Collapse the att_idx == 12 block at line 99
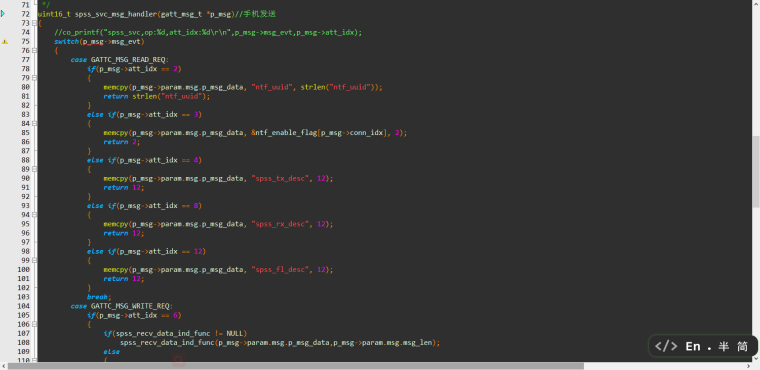This screenshot has width=760, height=370. 34,260
